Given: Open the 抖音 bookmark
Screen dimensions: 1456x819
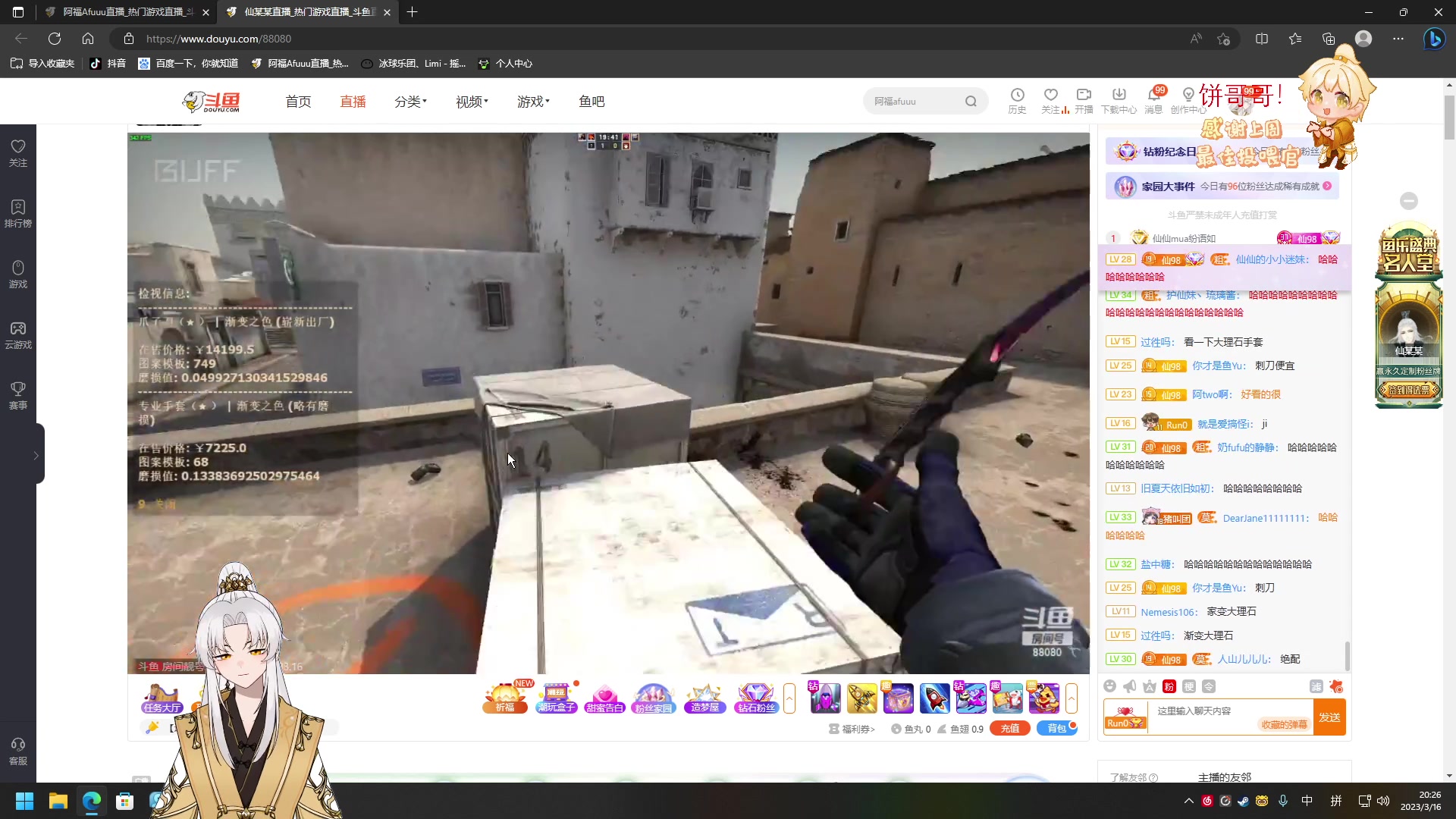Looking at the screenshot, I should (x=108, y=64).
